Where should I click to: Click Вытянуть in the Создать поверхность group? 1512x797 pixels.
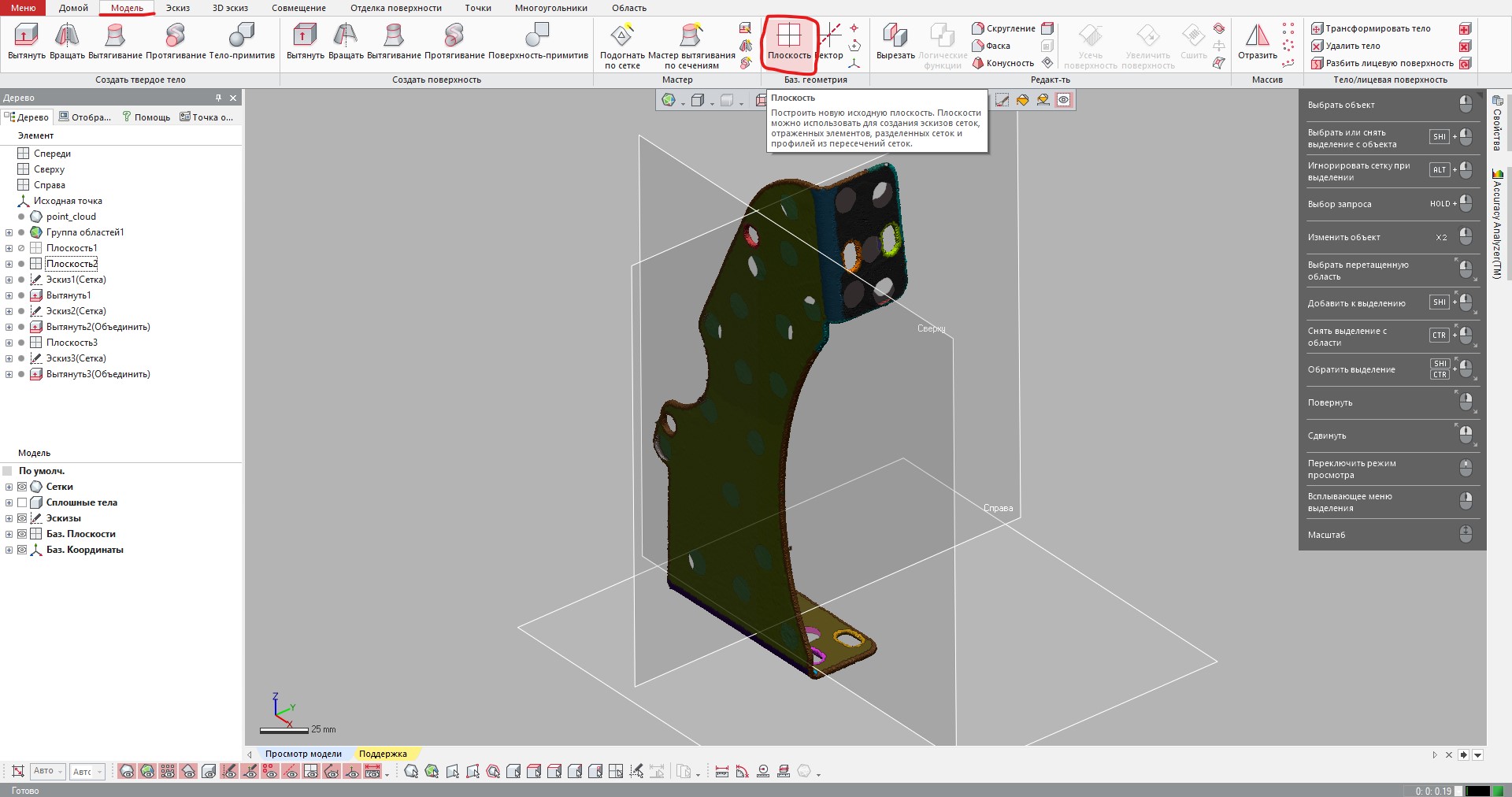306,41
